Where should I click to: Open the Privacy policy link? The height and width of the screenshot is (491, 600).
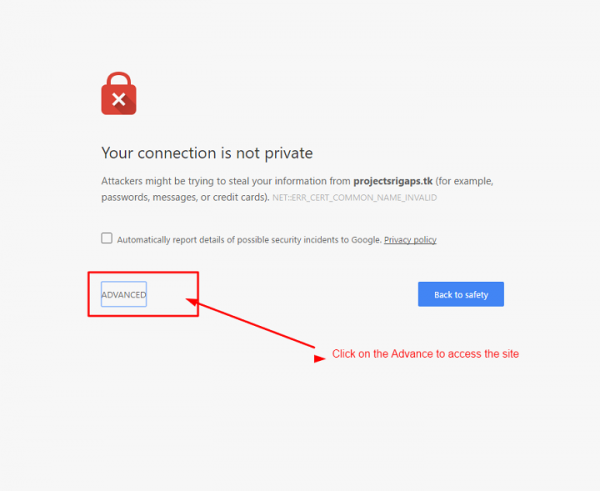410,240
